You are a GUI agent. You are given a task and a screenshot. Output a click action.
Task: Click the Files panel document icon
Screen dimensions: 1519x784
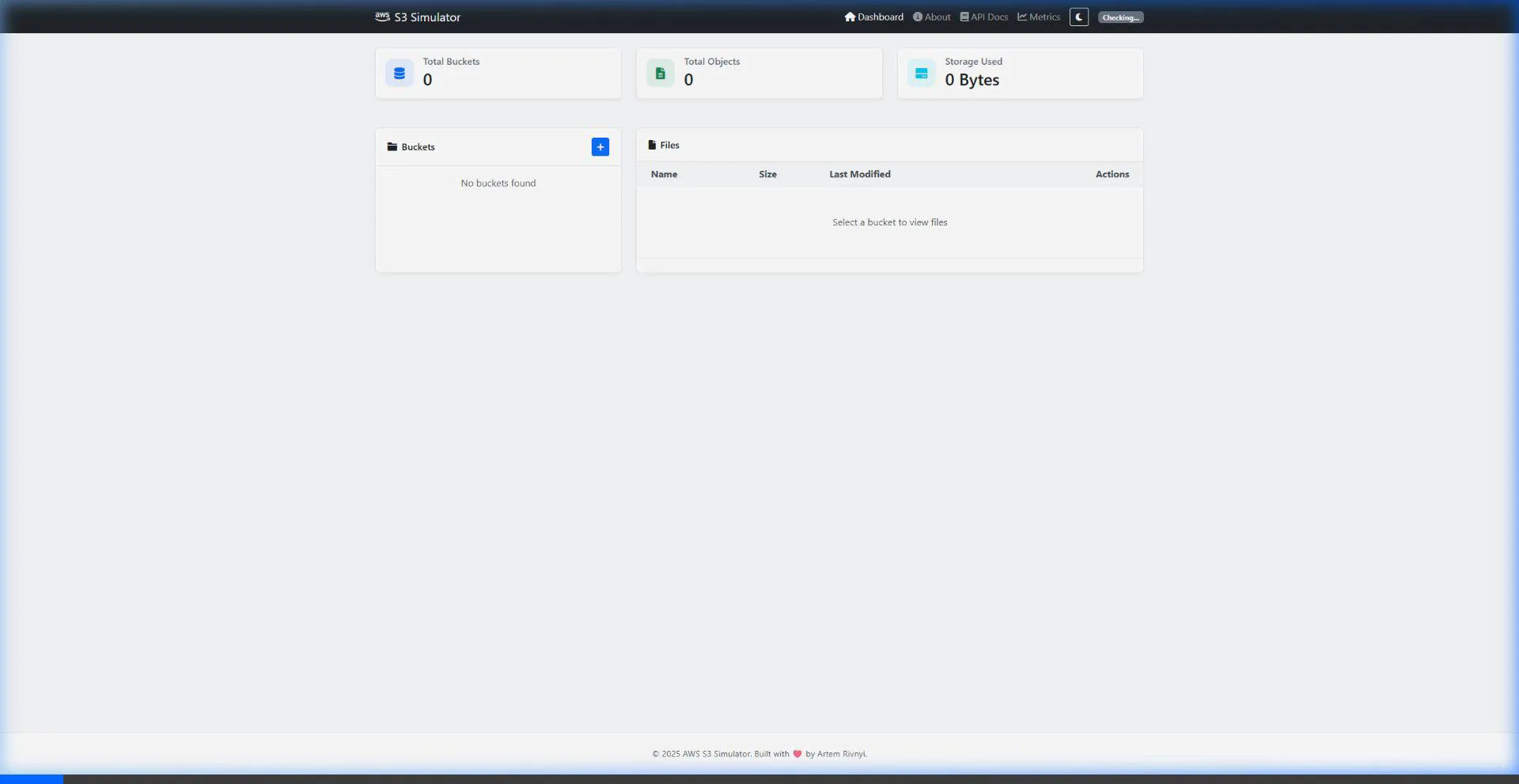[652, 145]
